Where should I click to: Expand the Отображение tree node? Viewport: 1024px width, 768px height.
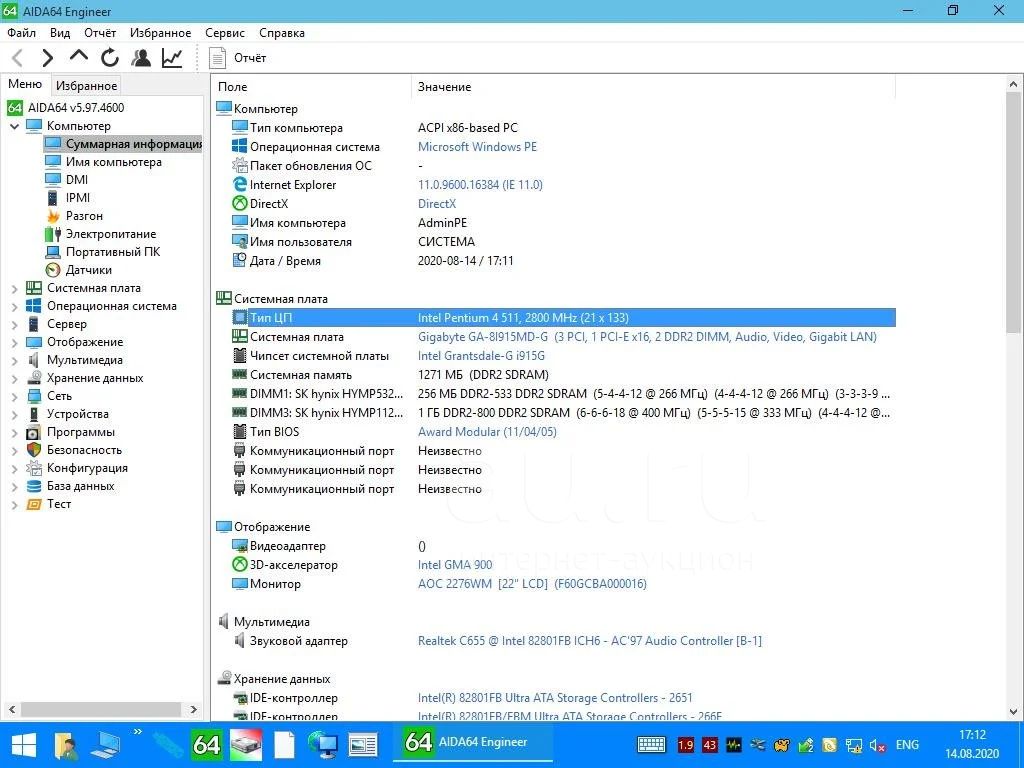pos(14,342)
